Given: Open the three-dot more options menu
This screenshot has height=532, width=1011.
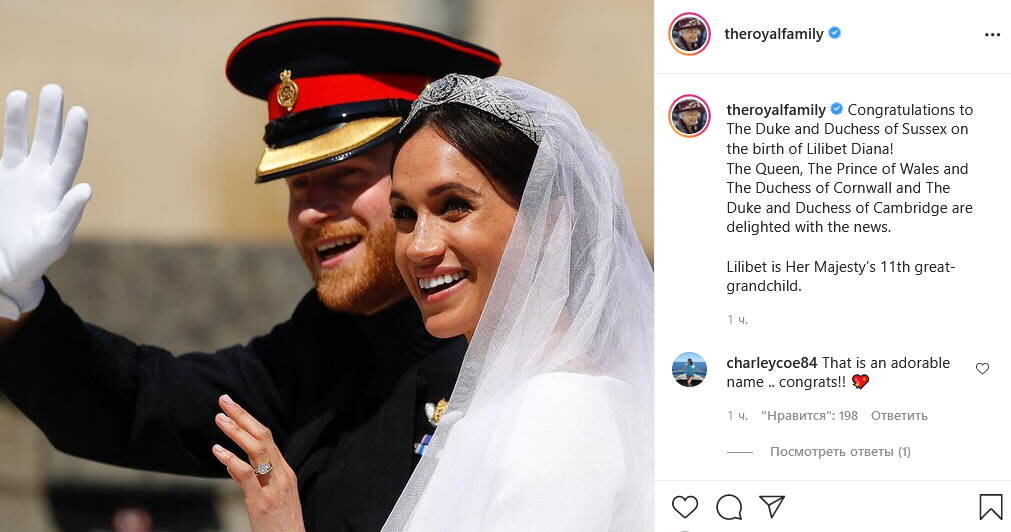Looking at the screenshot, I should 992,35.
